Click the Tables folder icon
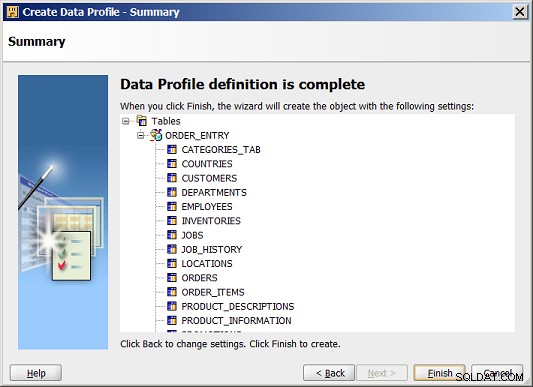 pos(141,120)
